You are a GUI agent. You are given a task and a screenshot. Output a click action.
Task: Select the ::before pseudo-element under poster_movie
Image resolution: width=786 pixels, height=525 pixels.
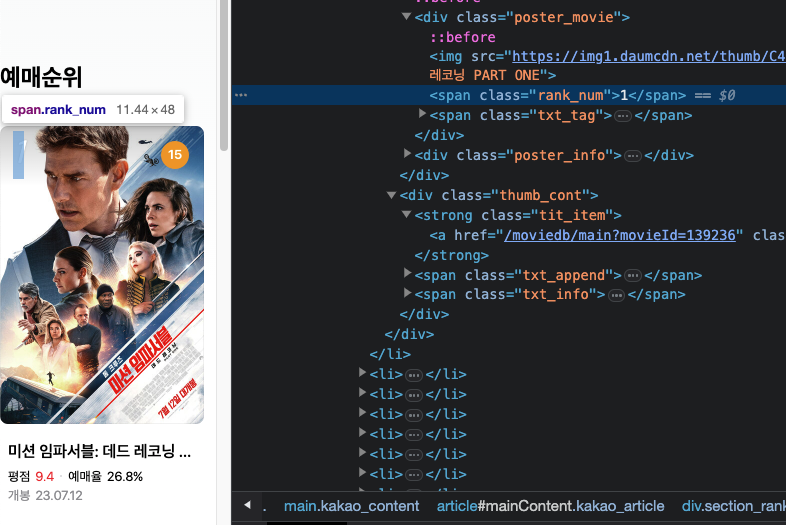click(x=463, y=37)
